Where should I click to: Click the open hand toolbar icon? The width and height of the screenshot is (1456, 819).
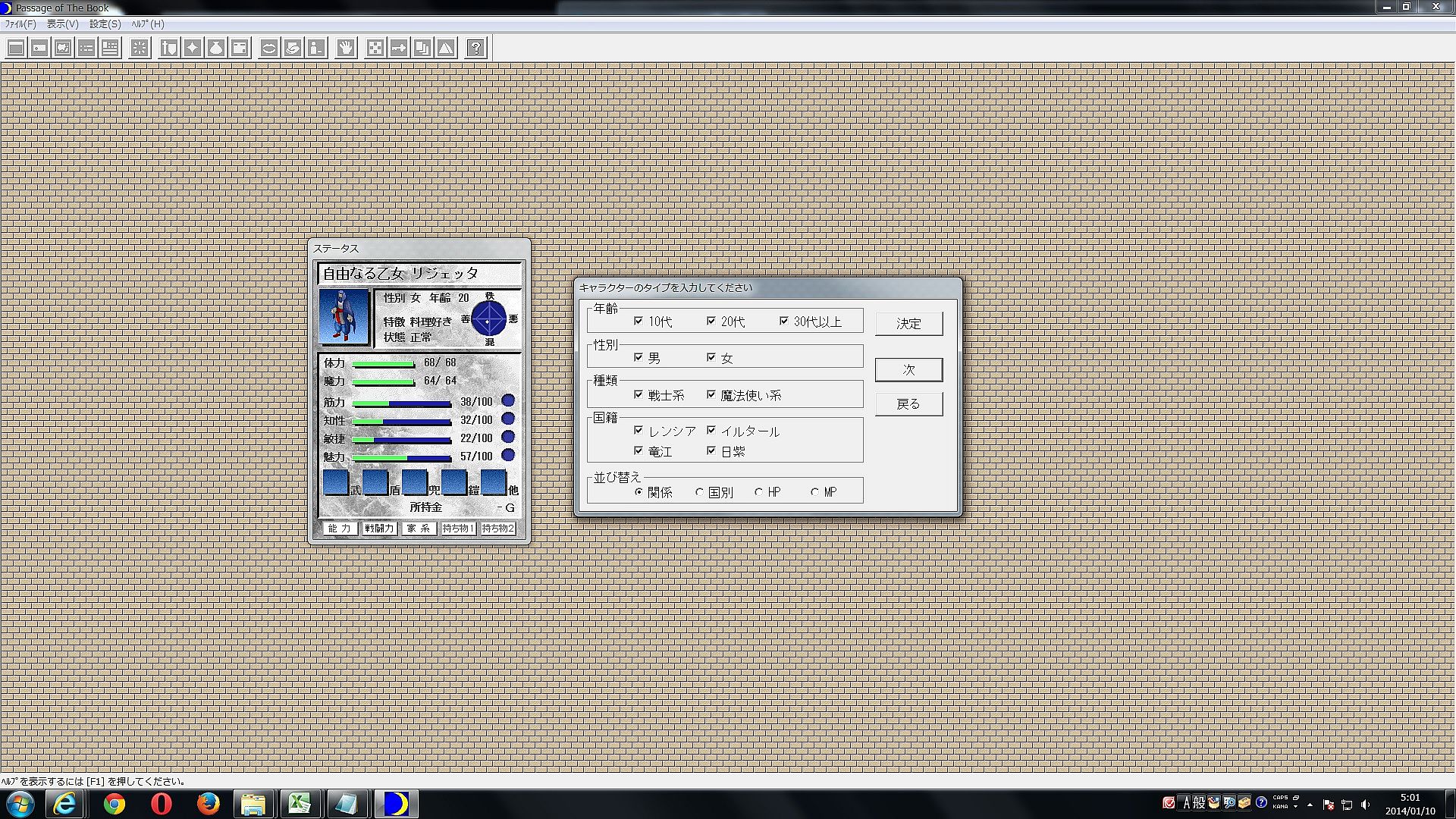(x=346, y=49)
